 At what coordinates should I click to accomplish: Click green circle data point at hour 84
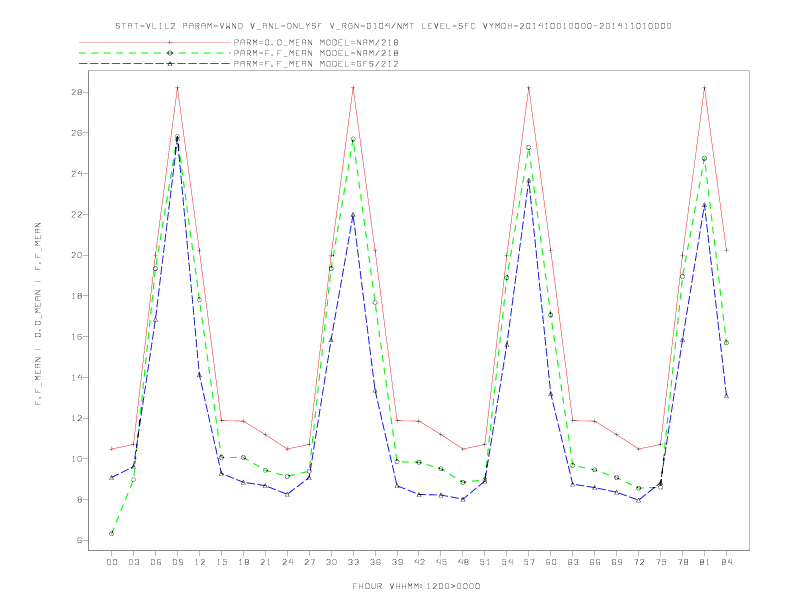[726, 342]
